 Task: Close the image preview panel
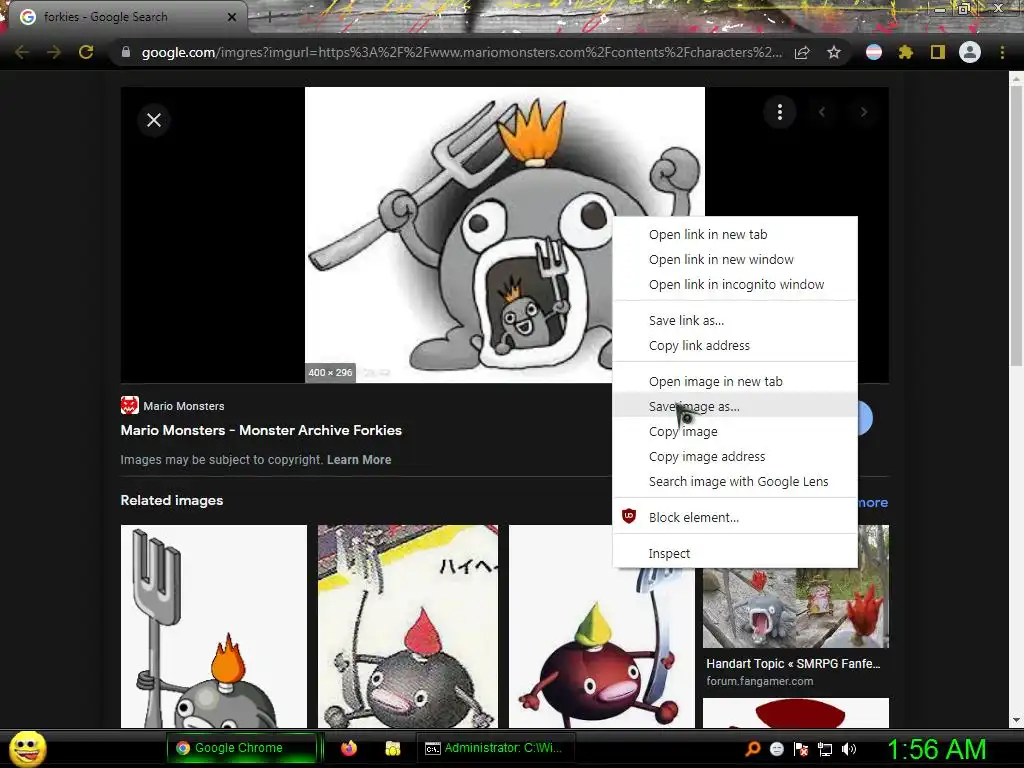[x=153, y=120]
